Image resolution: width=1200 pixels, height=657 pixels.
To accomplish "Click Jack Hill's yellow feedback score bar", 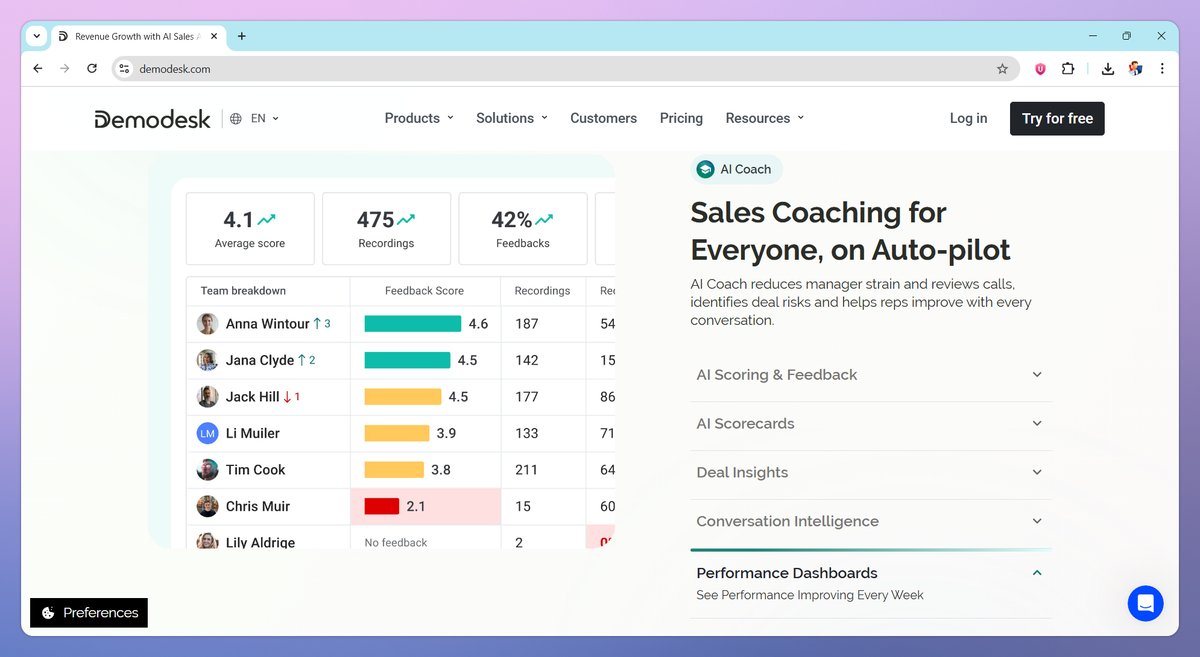I will [x=403, y=396].
